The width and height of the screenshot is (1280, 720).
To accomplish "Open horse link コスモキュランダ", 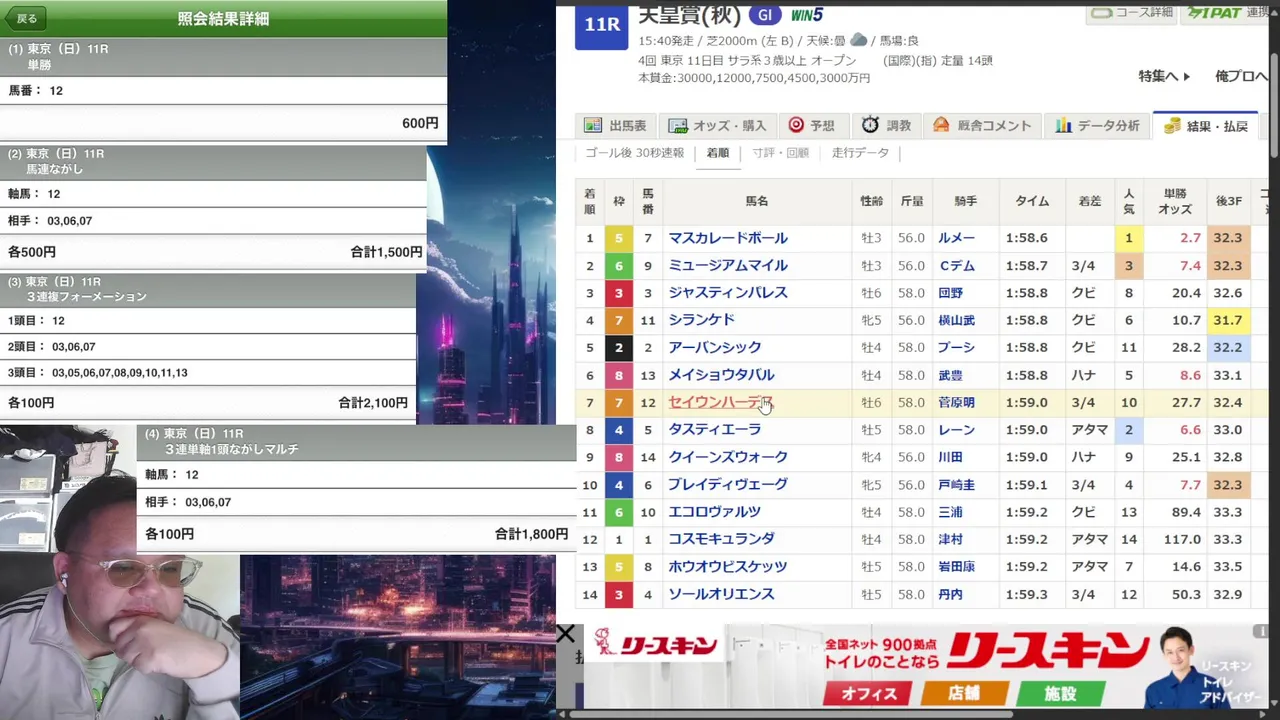I will (x=721, y=539).
